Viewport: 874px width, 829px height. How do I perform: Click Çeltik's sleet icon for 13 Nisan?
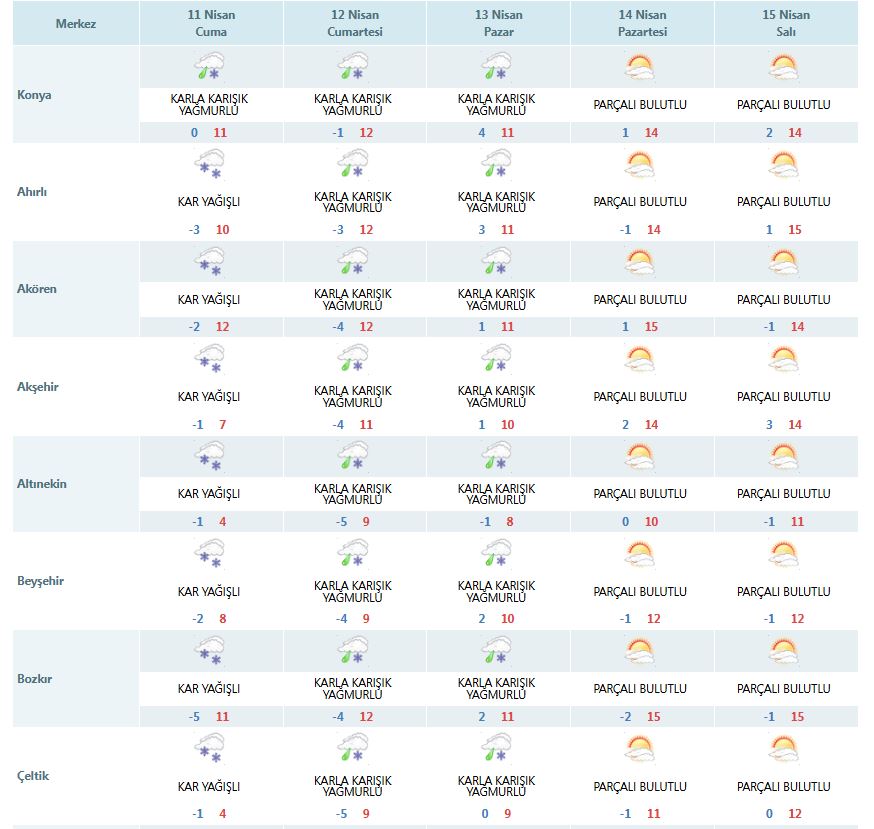tap(497, 748)
